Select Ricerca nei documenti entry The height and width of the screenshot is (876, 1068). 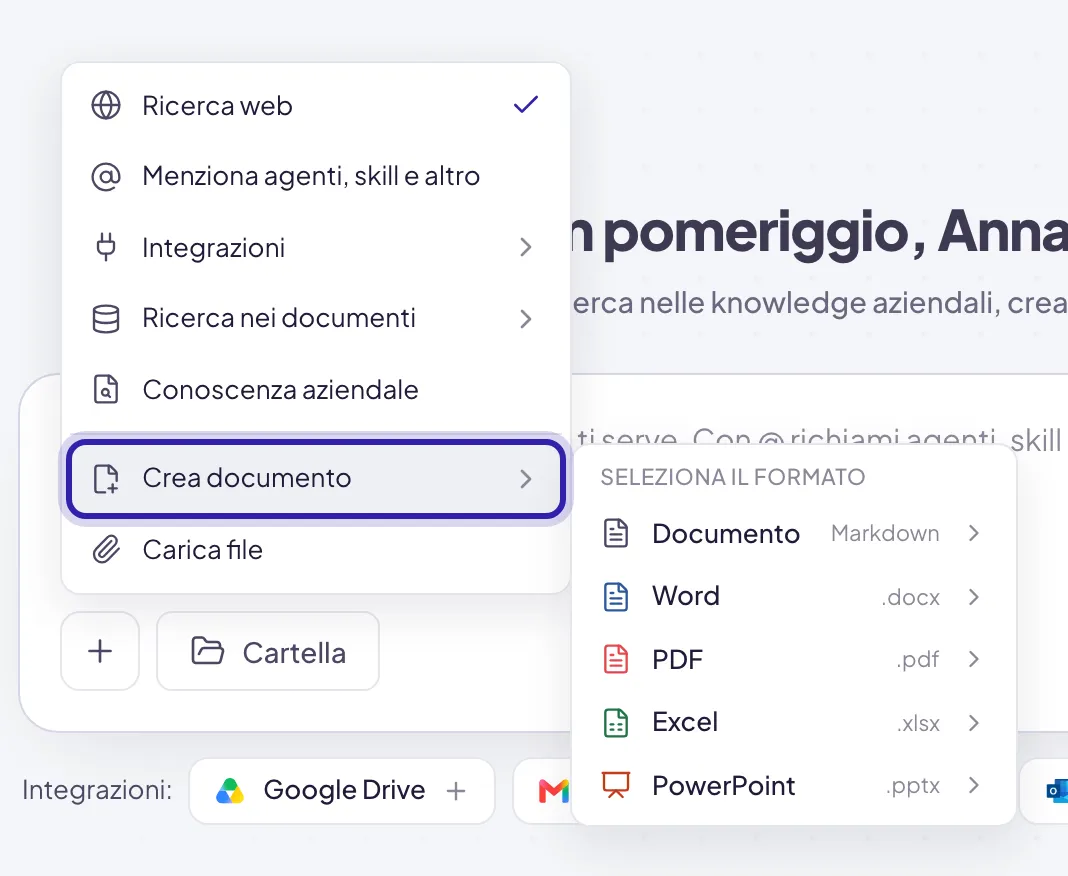(x=315, y=318)
